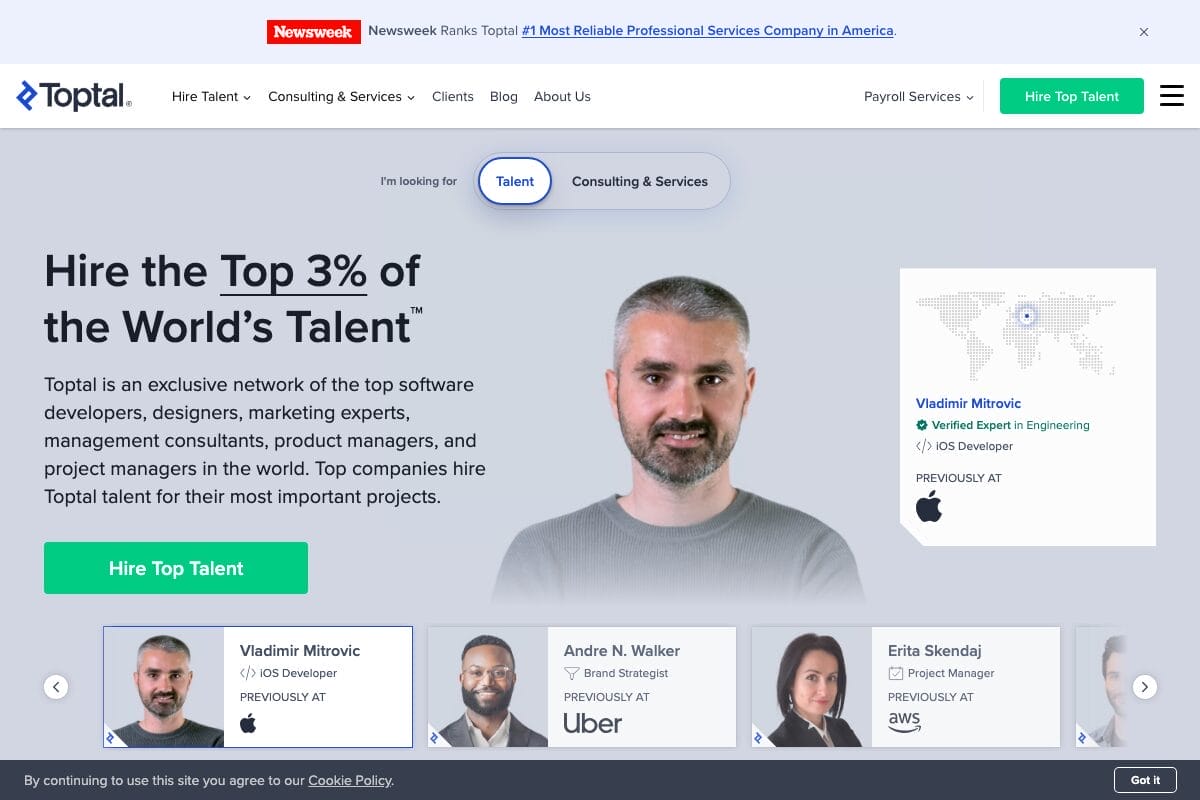
Task: Open the hamburger menu icon
Action: (x=1172, y=96)
